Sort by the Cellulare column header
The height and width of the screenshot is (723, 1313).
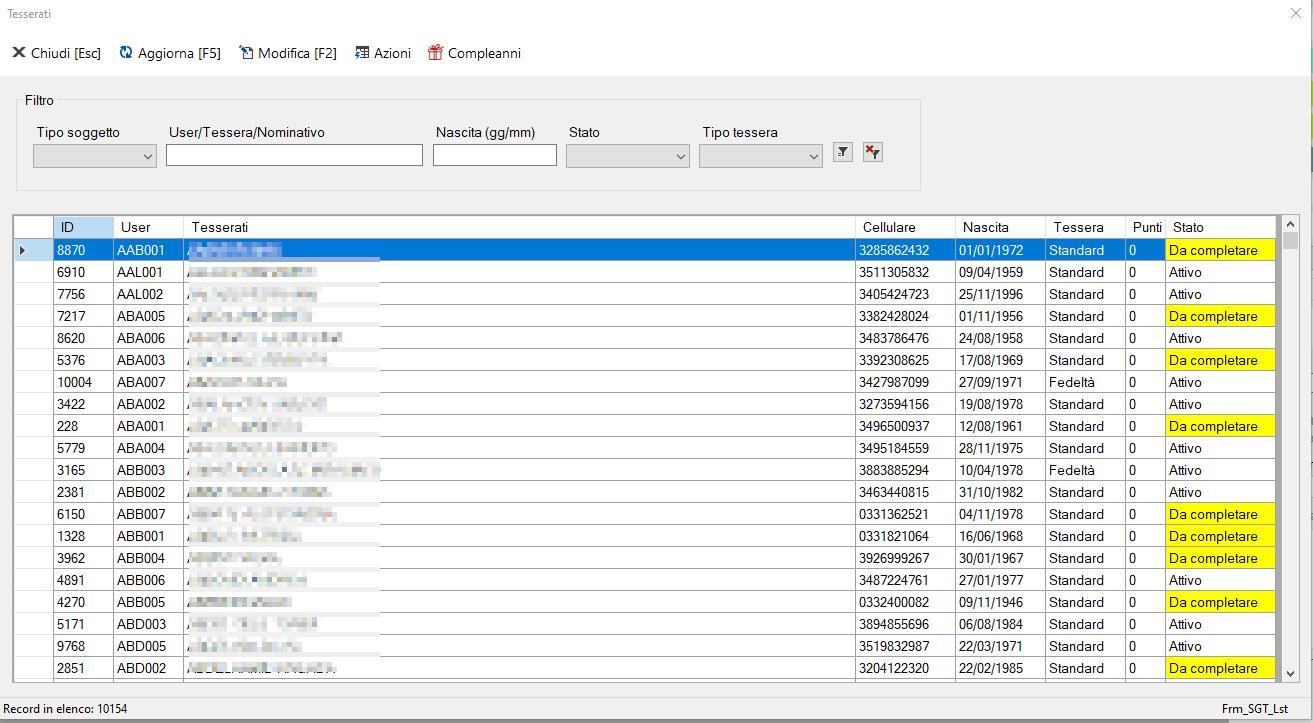tap(906, 227)
